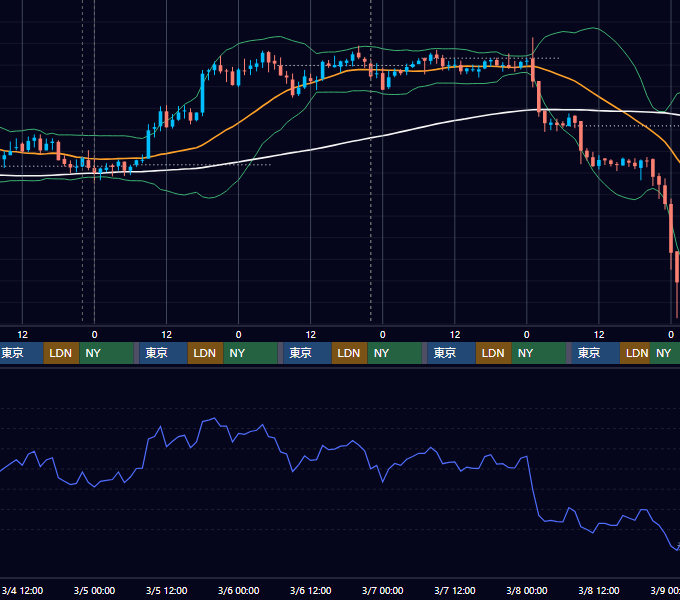Click the 3/7 00:00 date label
Image resolution: width=680 pixels, height=600 pixels.
coord(382,590)
